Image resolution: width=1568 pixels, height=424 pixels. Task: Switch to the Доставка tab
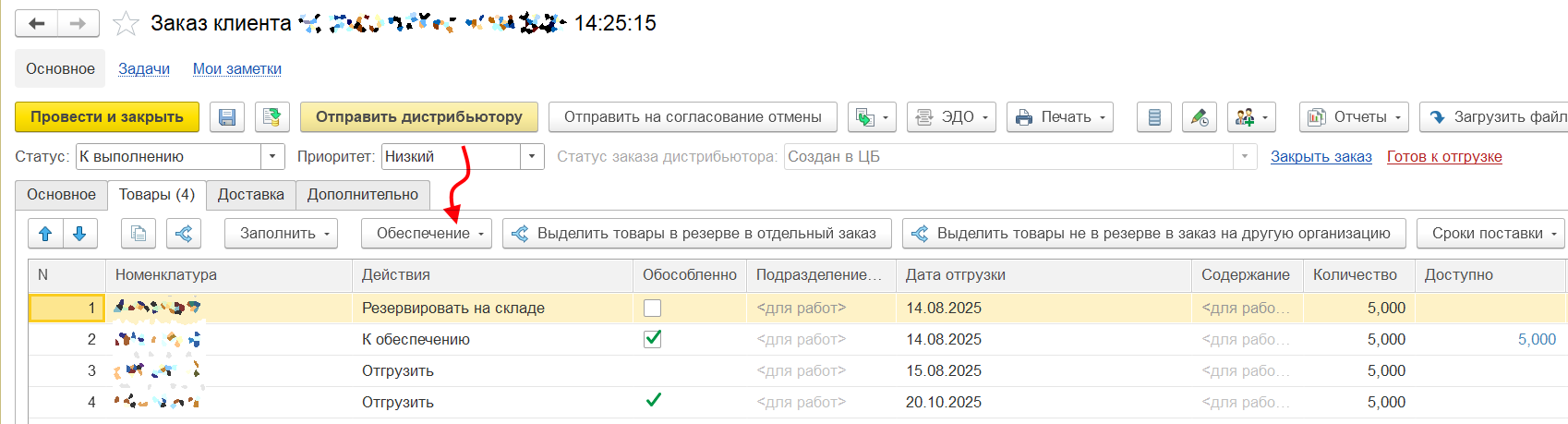[x=250, y=195]
